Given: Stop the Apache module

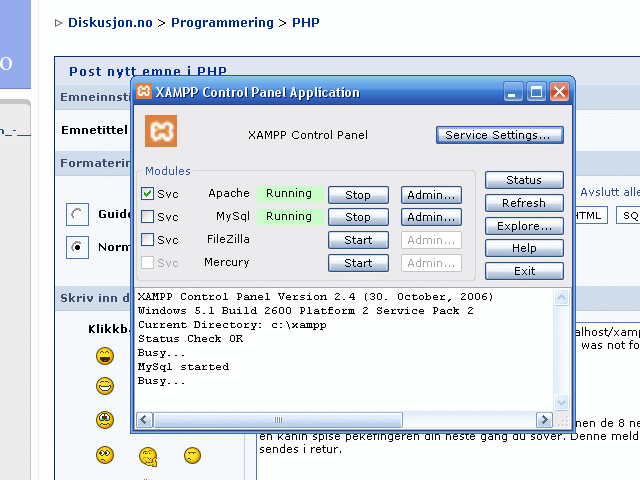Looking at the screenshot, I should tap(358, 195).
